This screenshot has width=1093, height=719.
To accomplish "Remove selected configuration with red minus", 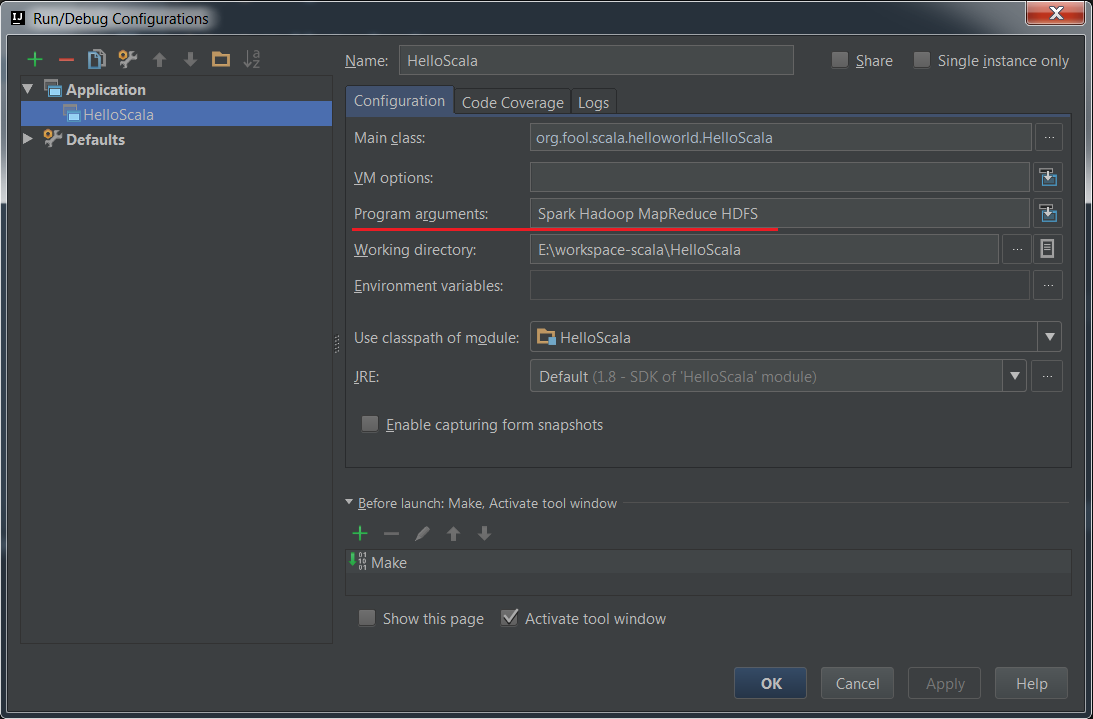I will point(66,60).
